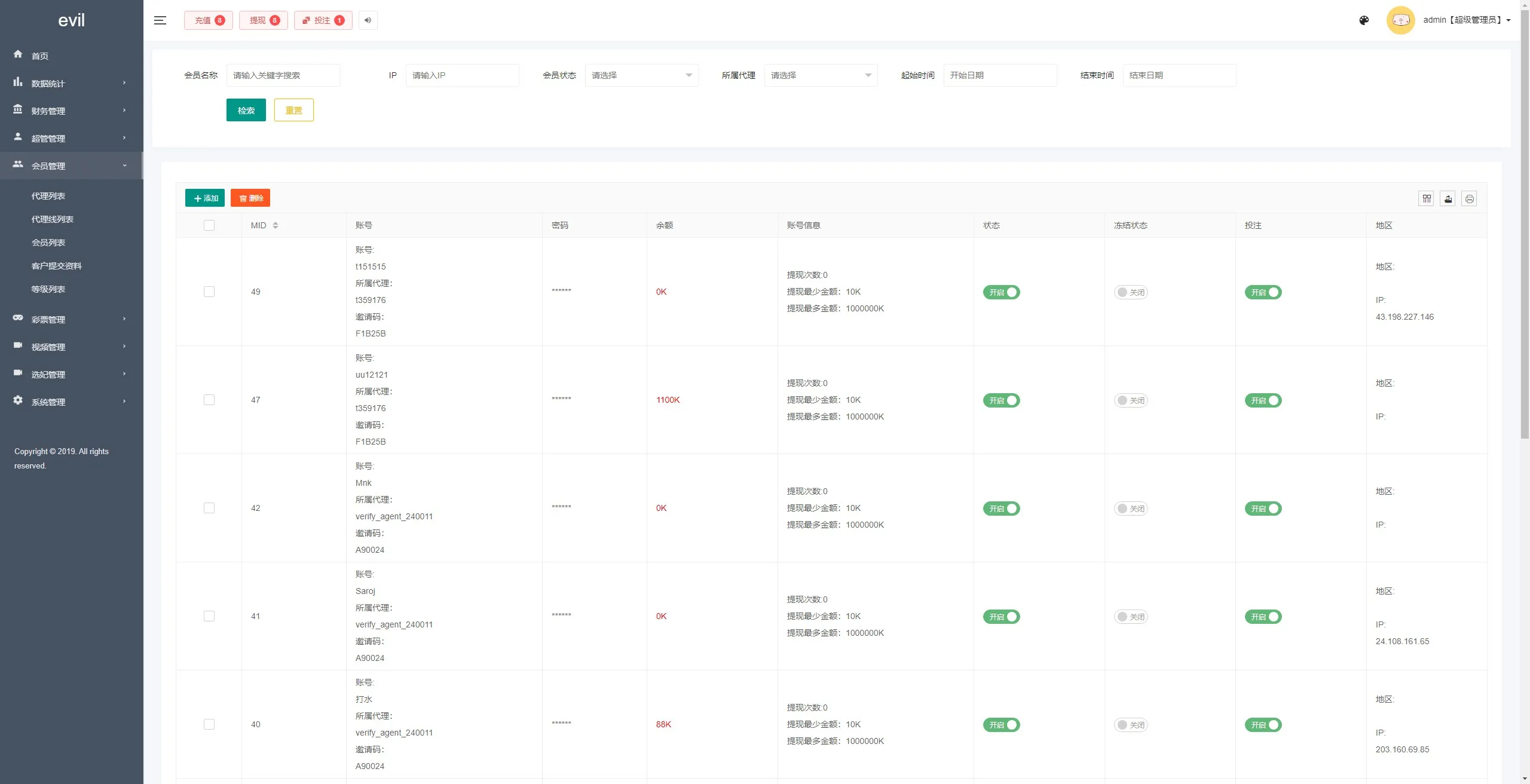1530x784 pixels.
Task: Expand the 系统管理 sidebar menu
Action: click(72, 402)
